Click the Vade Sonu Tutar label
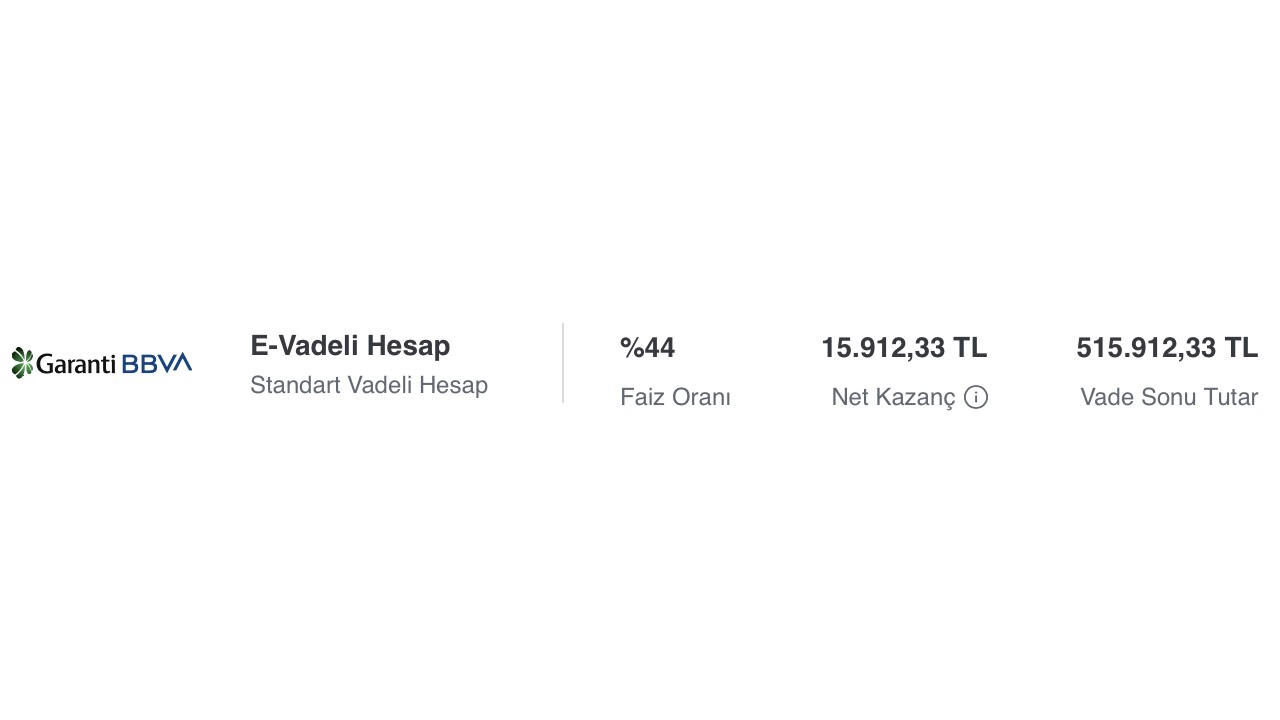Screen dimensions: 1280x720 [1168, 397]
